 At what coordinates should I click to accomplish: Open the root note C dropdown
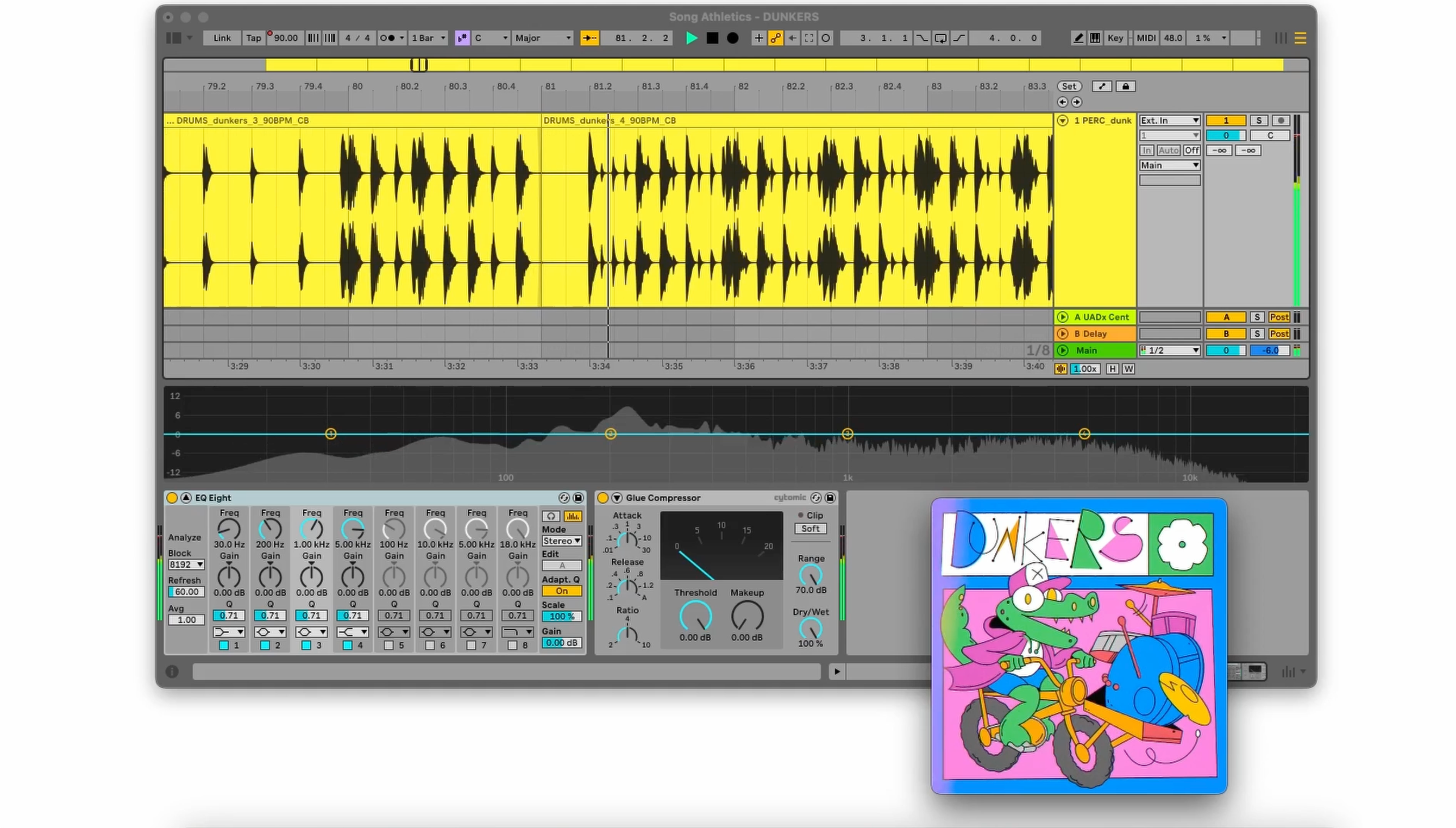click(x=491, y=38)
